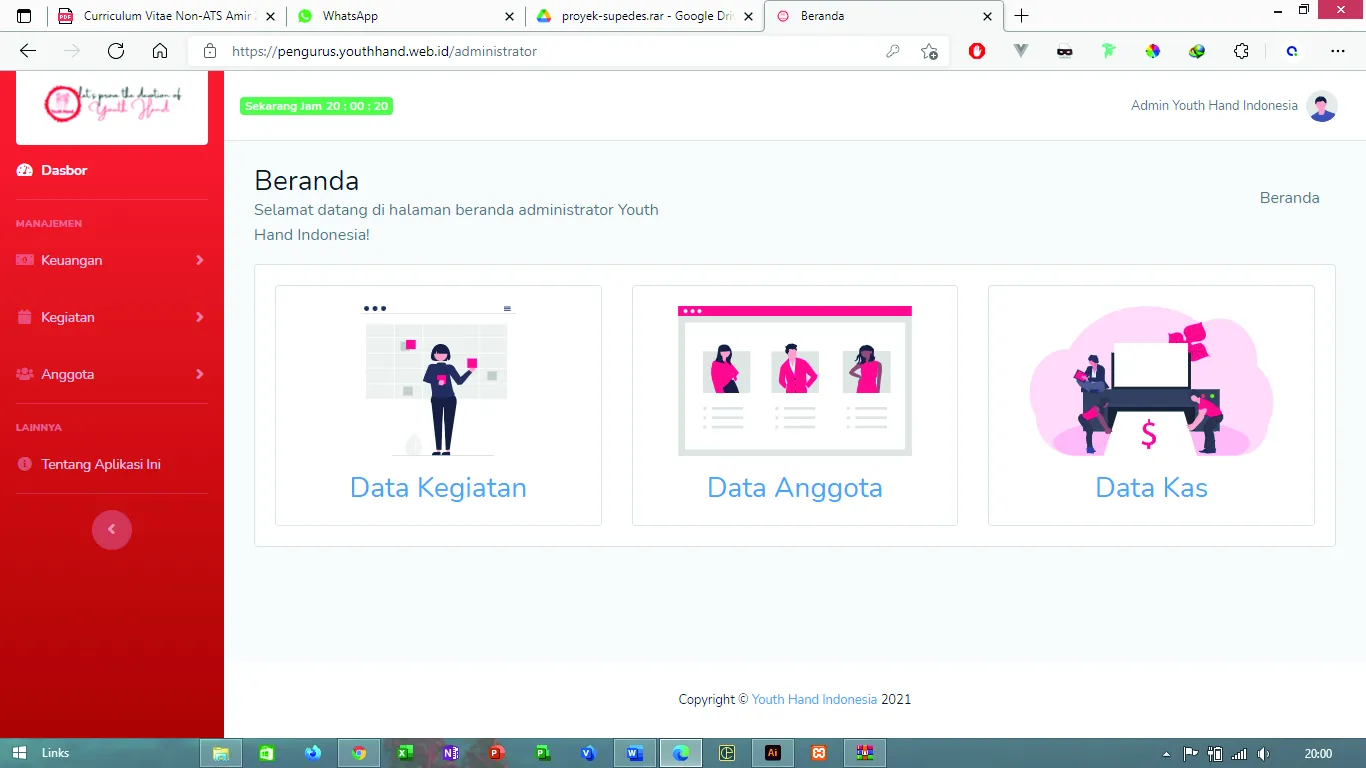
Task: Open the Word app in taskbar
Action: coord(635,753)
